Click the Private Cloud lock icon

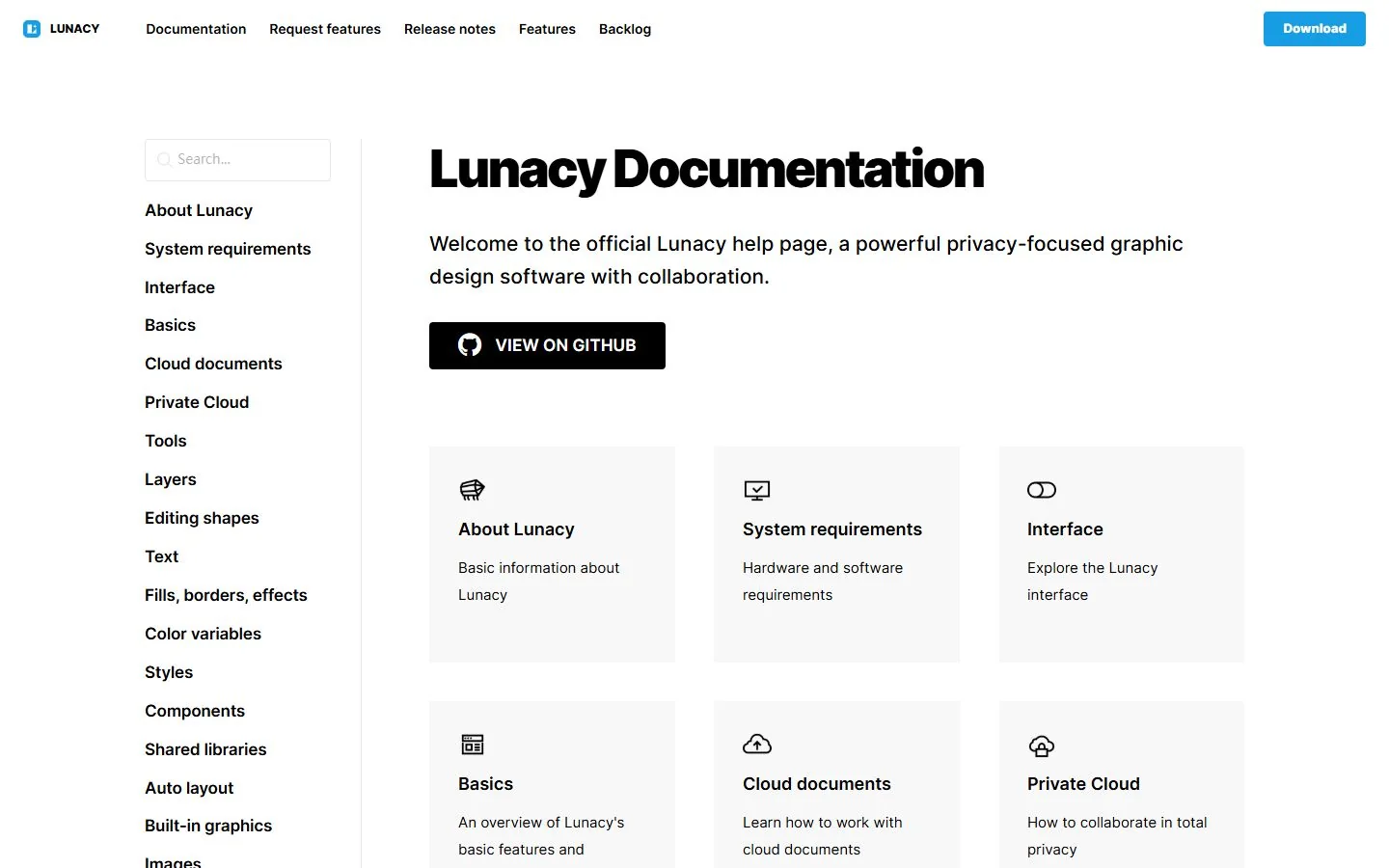click(x=1042, y=746)
